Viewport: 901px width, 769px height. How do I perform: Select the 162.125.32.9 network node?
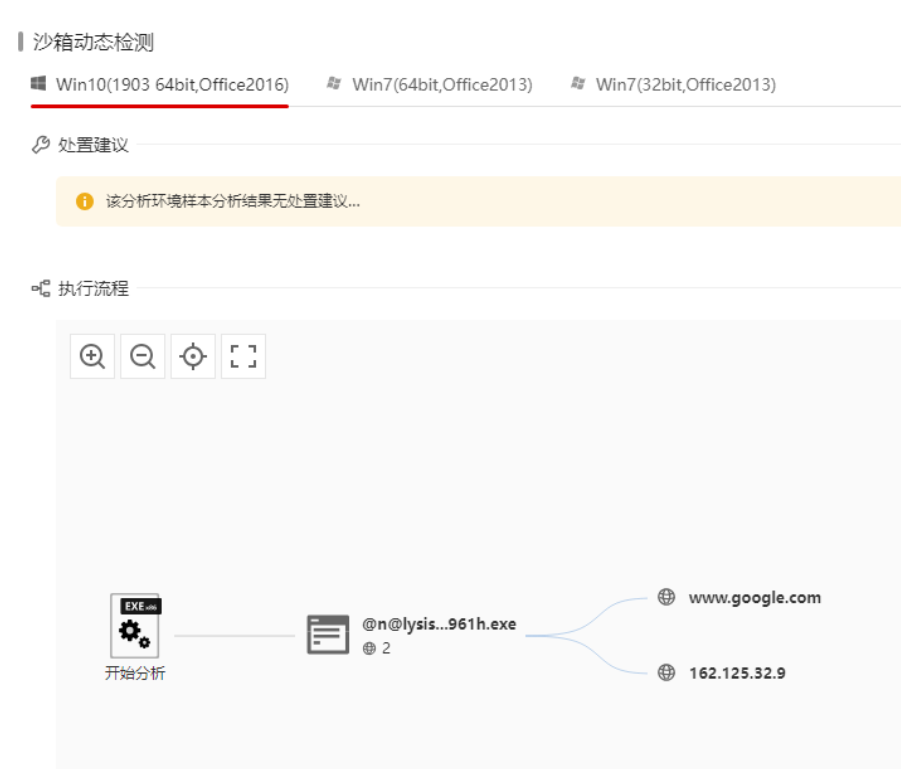pyautogui.click(x=737, y=673)
